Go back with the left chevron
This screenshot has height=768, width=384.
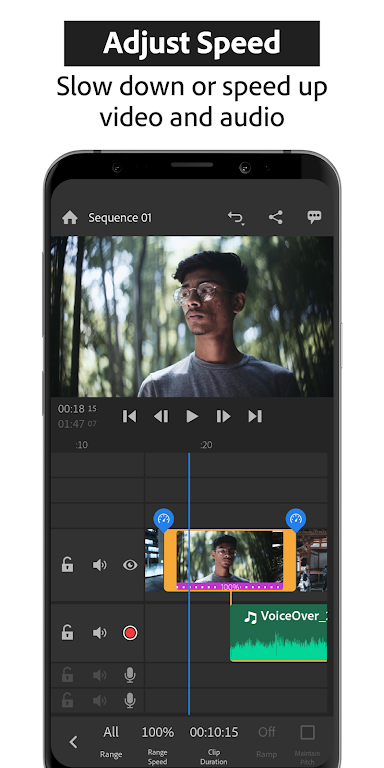pos(73,742)
